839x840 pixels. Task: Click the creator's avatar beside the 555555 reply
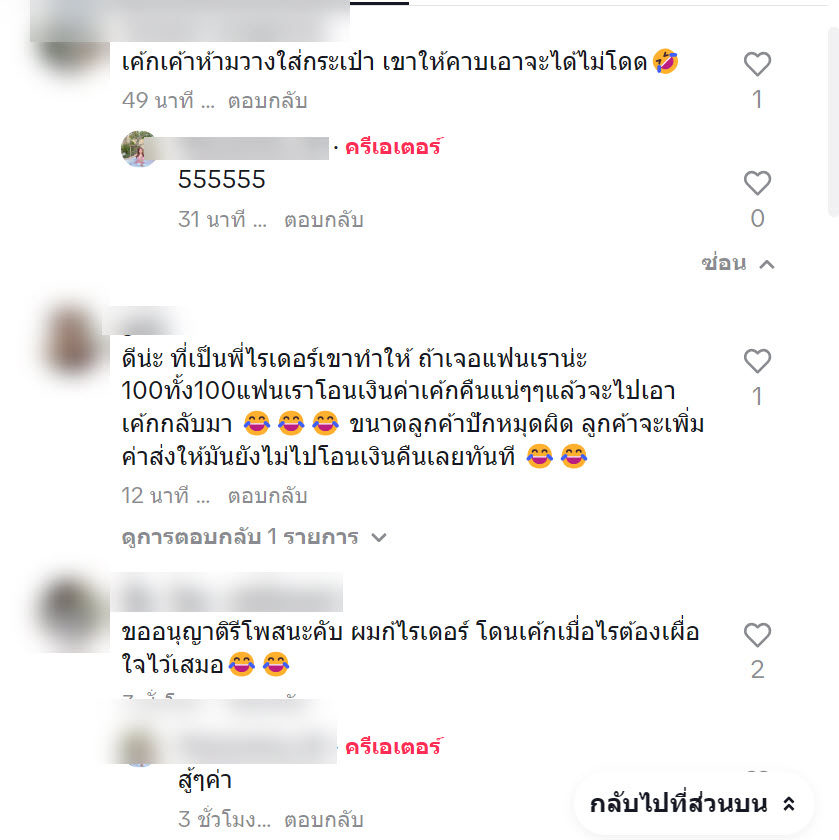(x=138, y=149)
